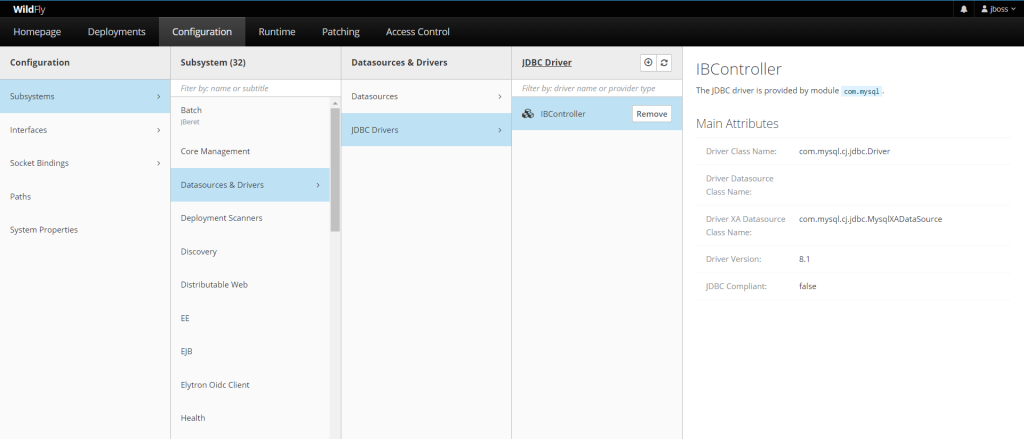
Task: Click subsystem list scroll-up arrow
Action: coord(335,103)
